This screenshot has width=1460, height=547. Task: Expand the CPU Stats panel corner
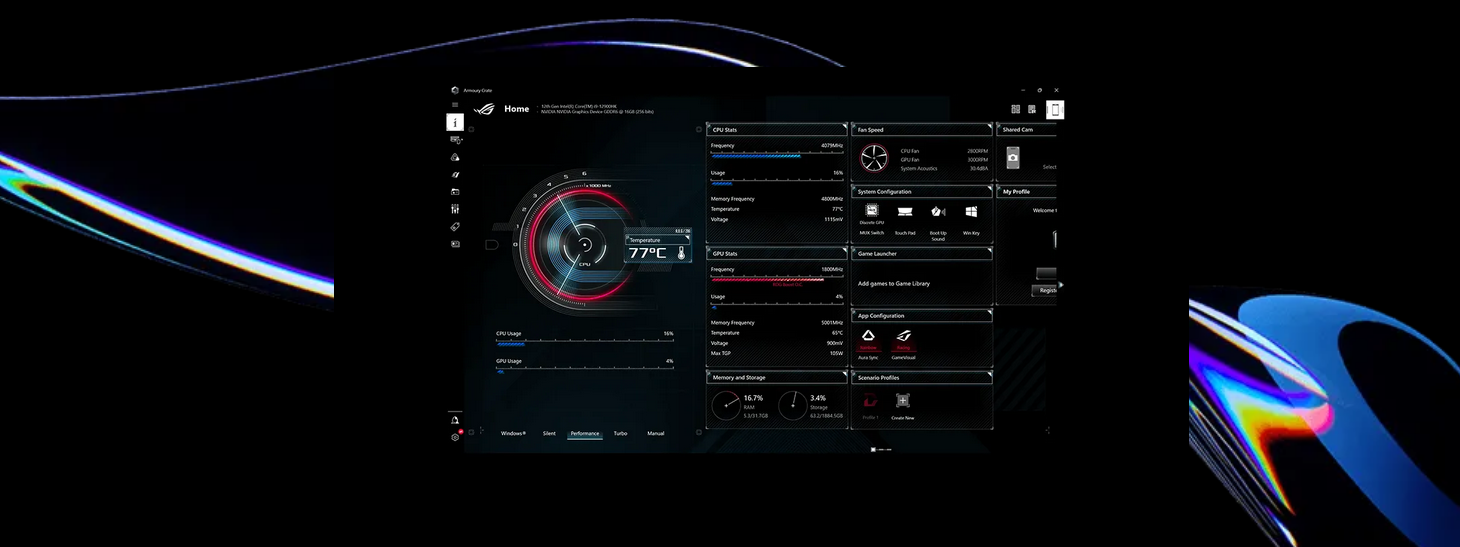pyautogui.click(x=843, y=127)
